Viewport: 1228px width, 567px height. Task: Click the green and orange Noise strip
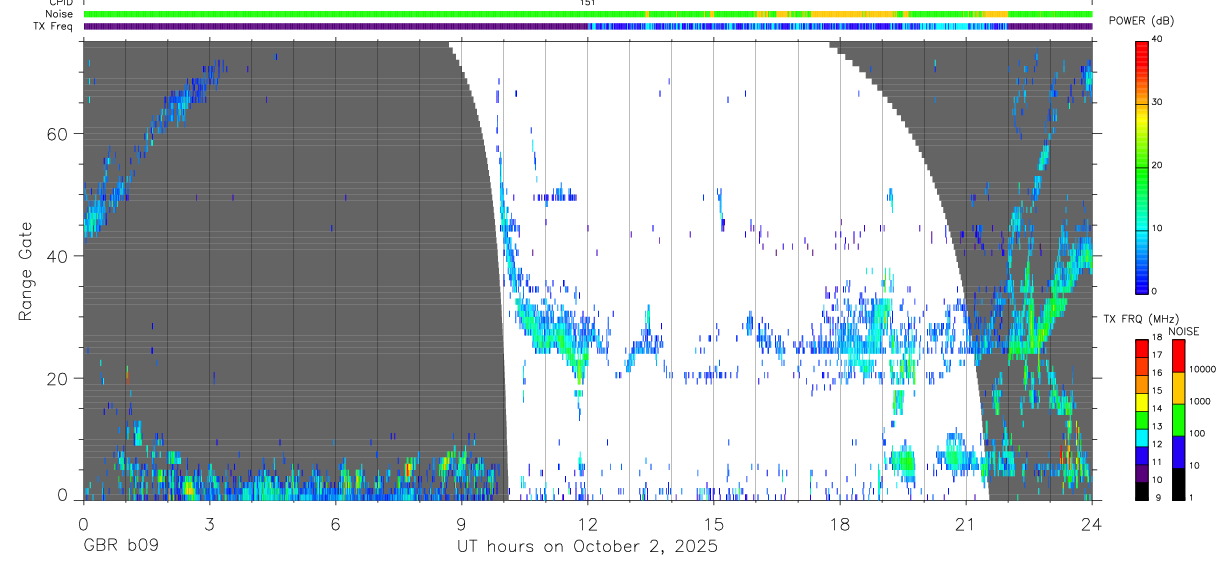[x=587, y=15]
